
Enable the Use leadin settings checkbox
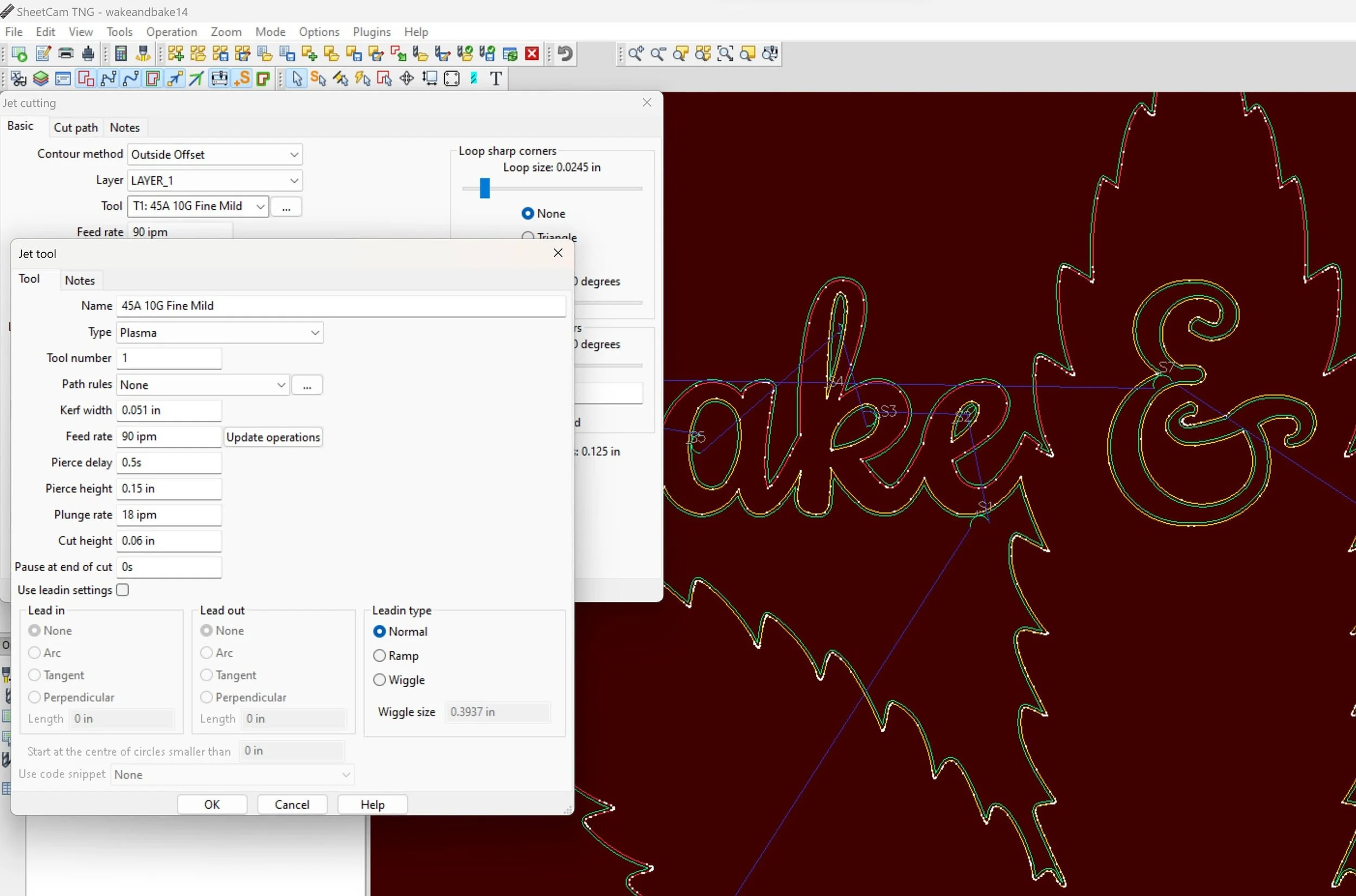click(x=122, y=590)
